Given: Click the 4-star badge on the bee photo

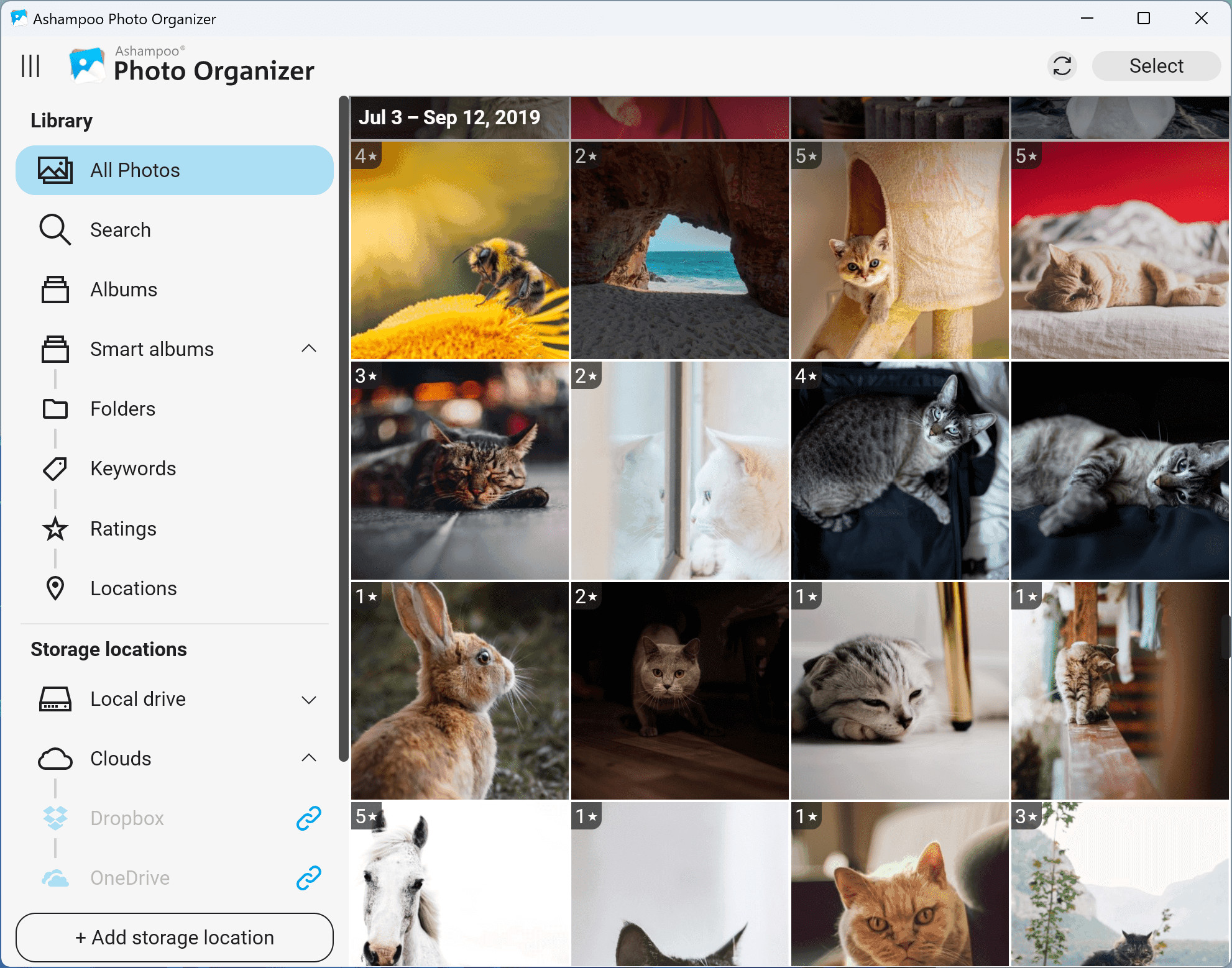Looking at the screenshot, I should click(x=366, y=156).
